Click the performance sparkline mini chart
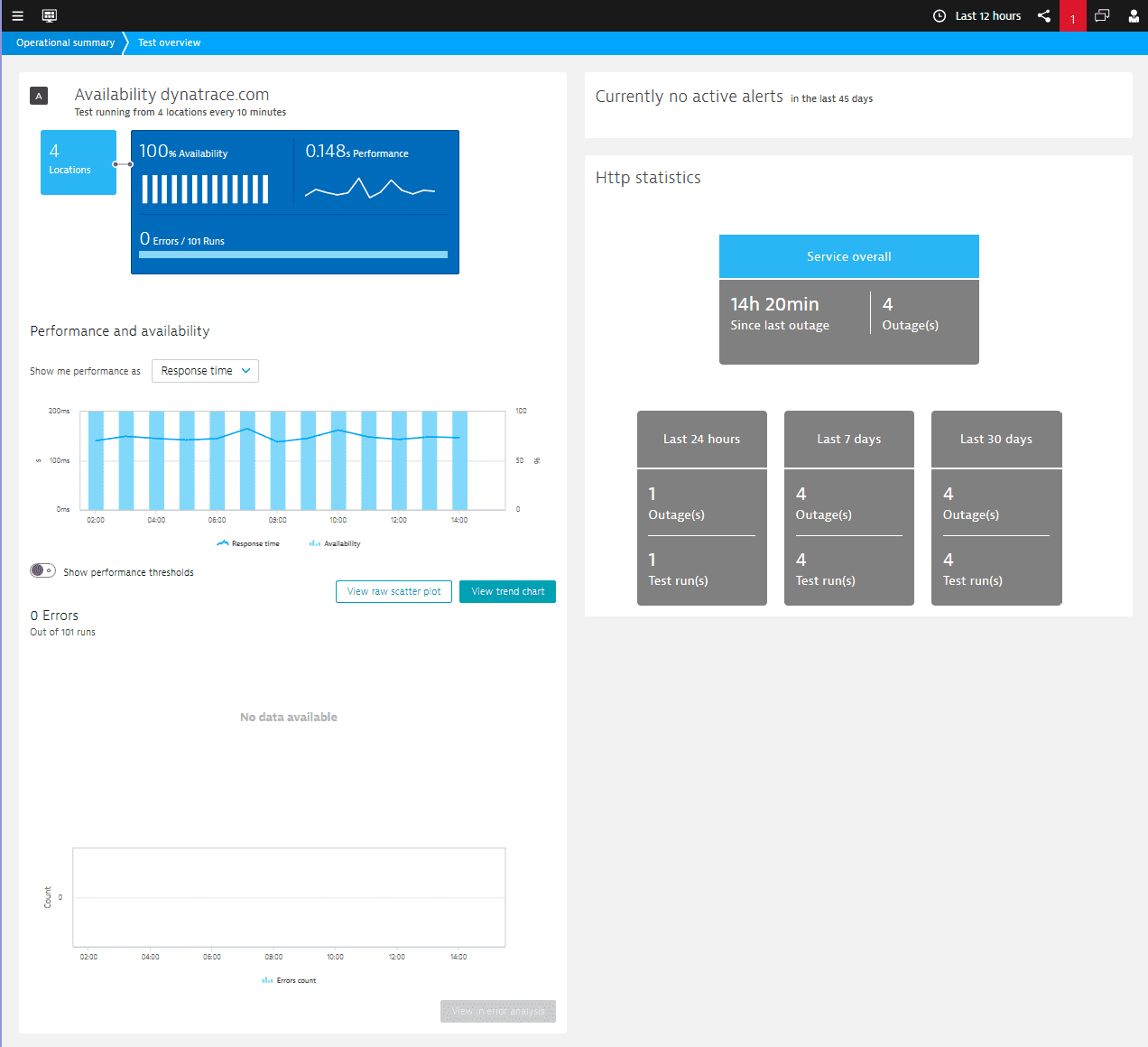This screenshot has width=1148, height=1047. pyautogui.click(x=370, y=188)
